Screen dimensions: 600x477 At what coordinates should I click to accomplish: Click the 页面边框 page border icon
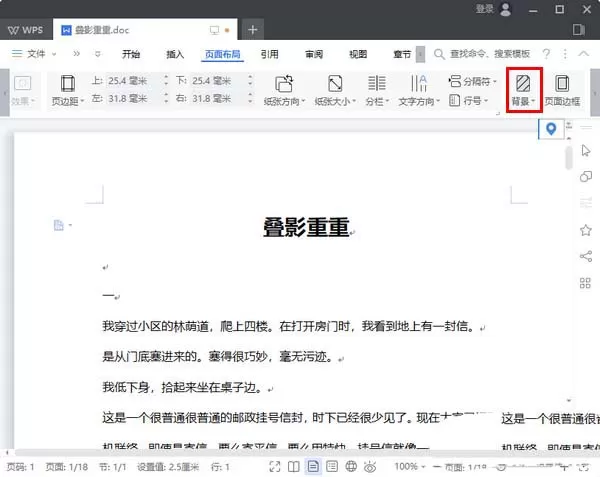pos(562,90)
